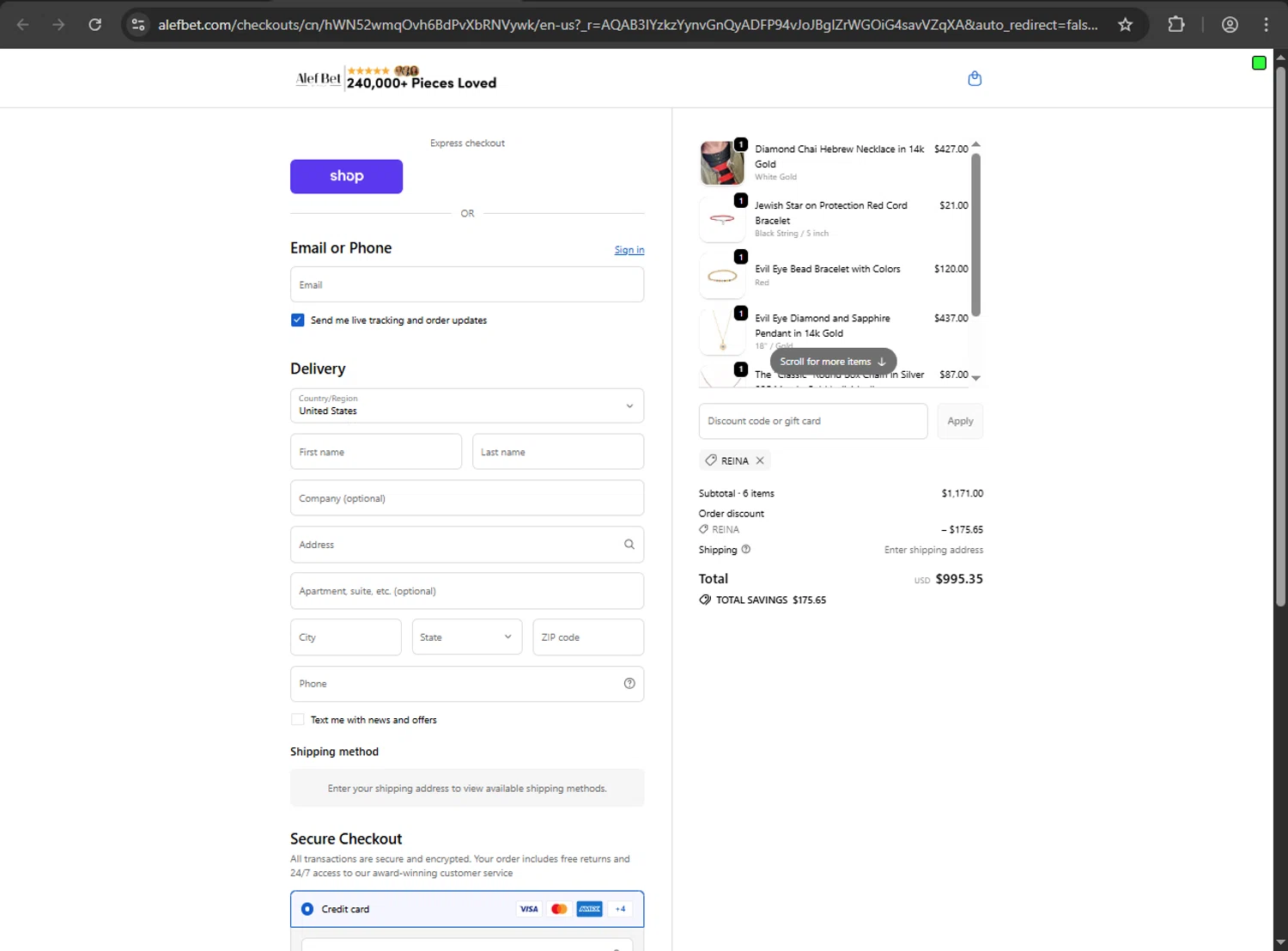Click the green extension indicator square
1288x951 pixels.
[1259, 63]
